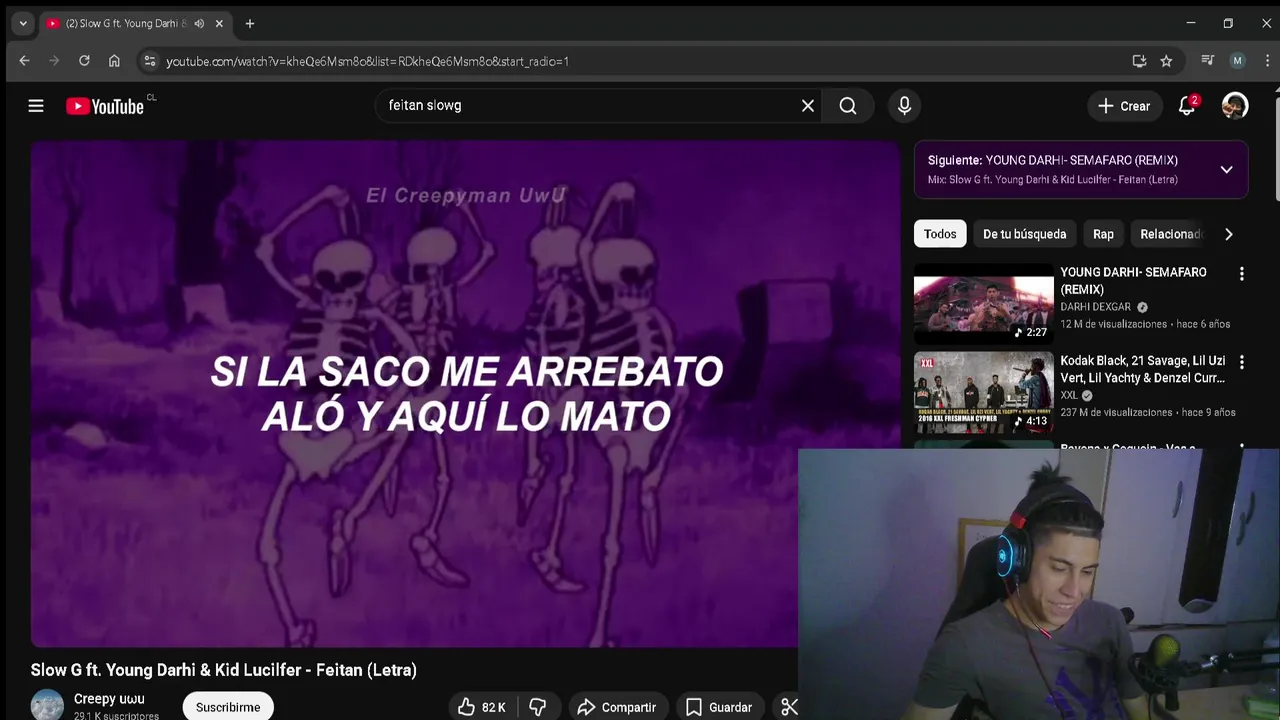Show more filter chips with right arrow

click(1228, 234)
